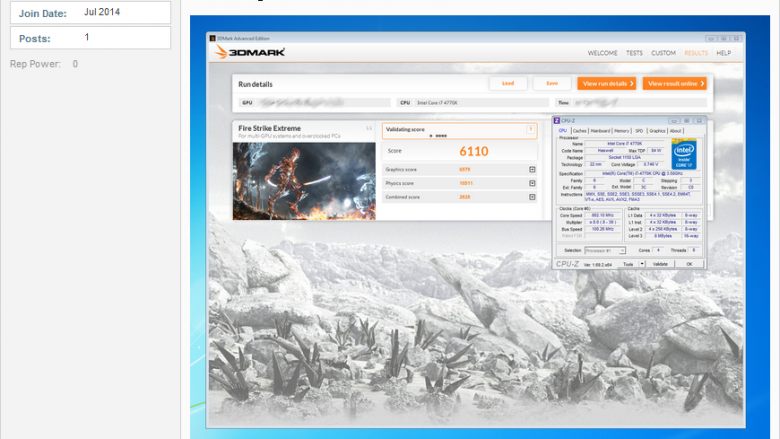Screen dimensions: 780x439
Task: Click the Posts count field in sidebar
Action: click(x=91, y=38)
